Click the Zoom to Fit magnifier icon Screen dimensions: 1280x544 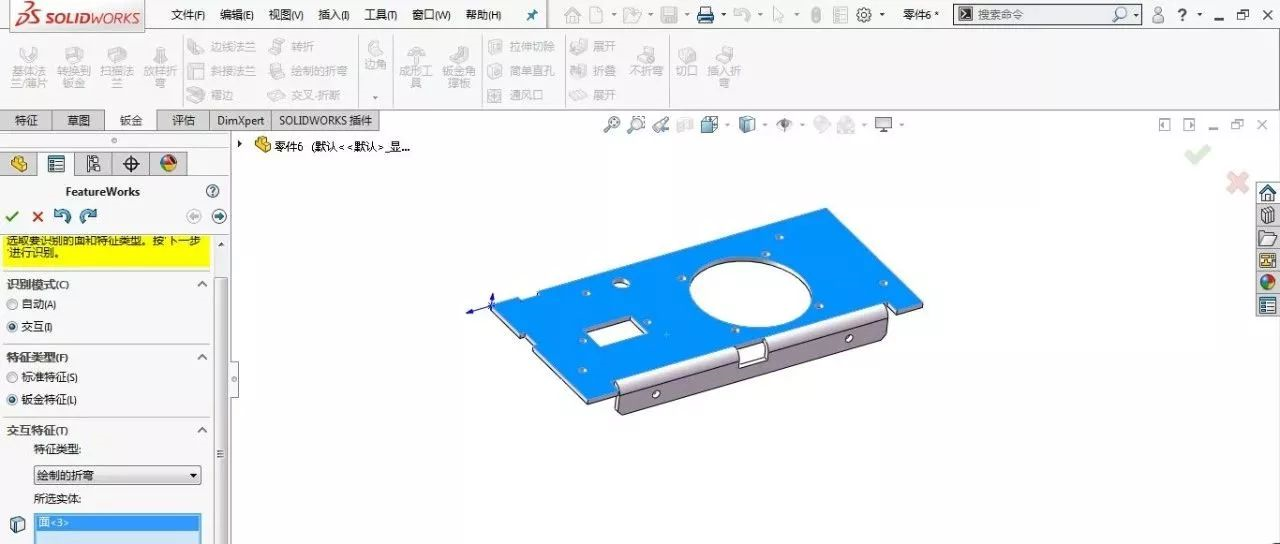tap(612, 125)
